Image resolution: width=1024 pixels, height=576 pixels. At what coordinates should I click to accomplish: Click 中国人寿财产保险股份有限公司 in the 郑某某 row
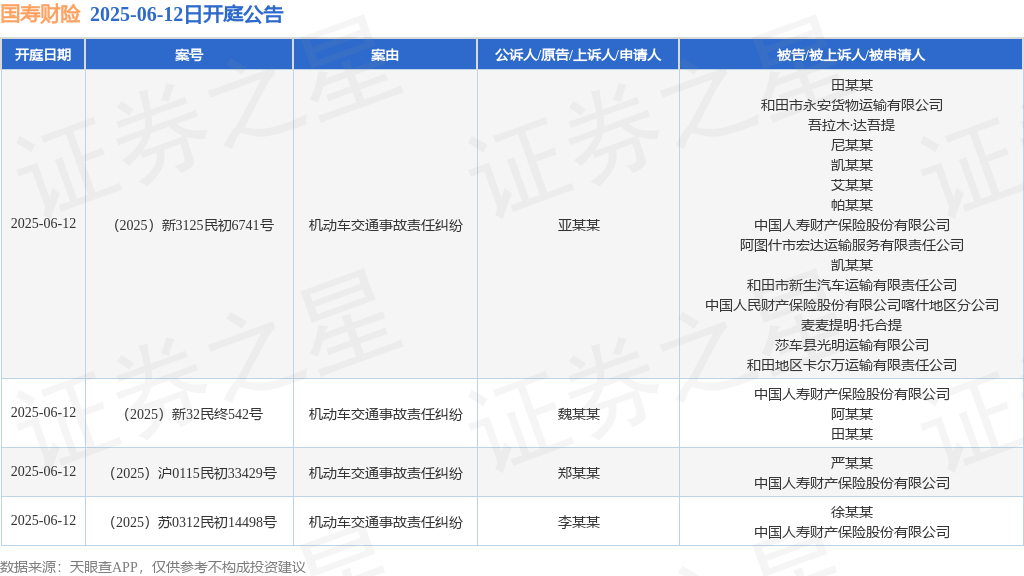[x=852, y=483]
